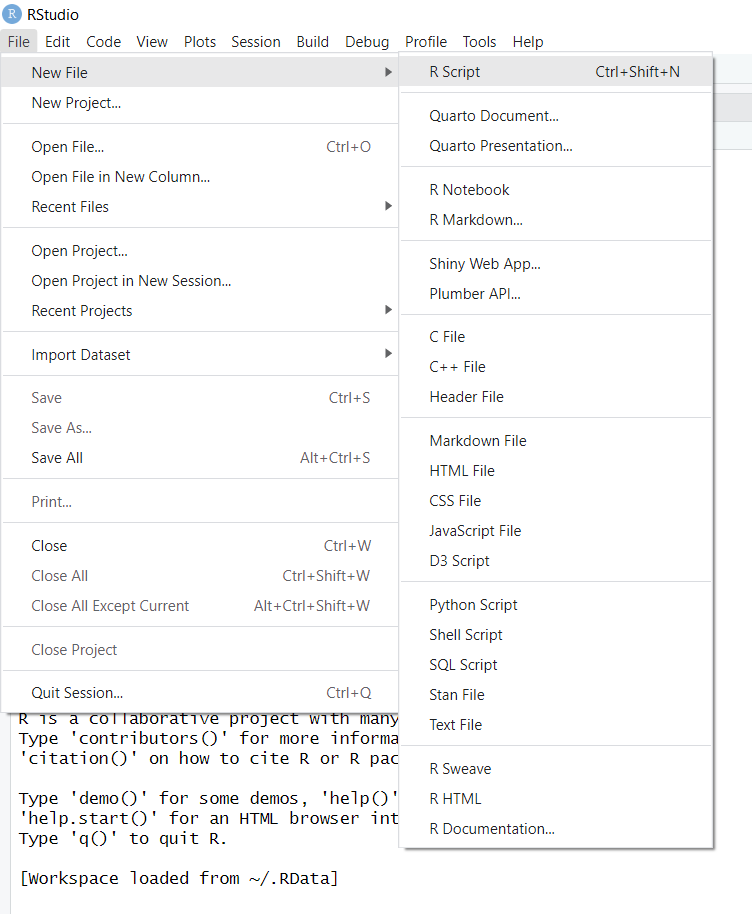Open the Code menu
This screenshot has width=752, height=914.
click(103, 42)
